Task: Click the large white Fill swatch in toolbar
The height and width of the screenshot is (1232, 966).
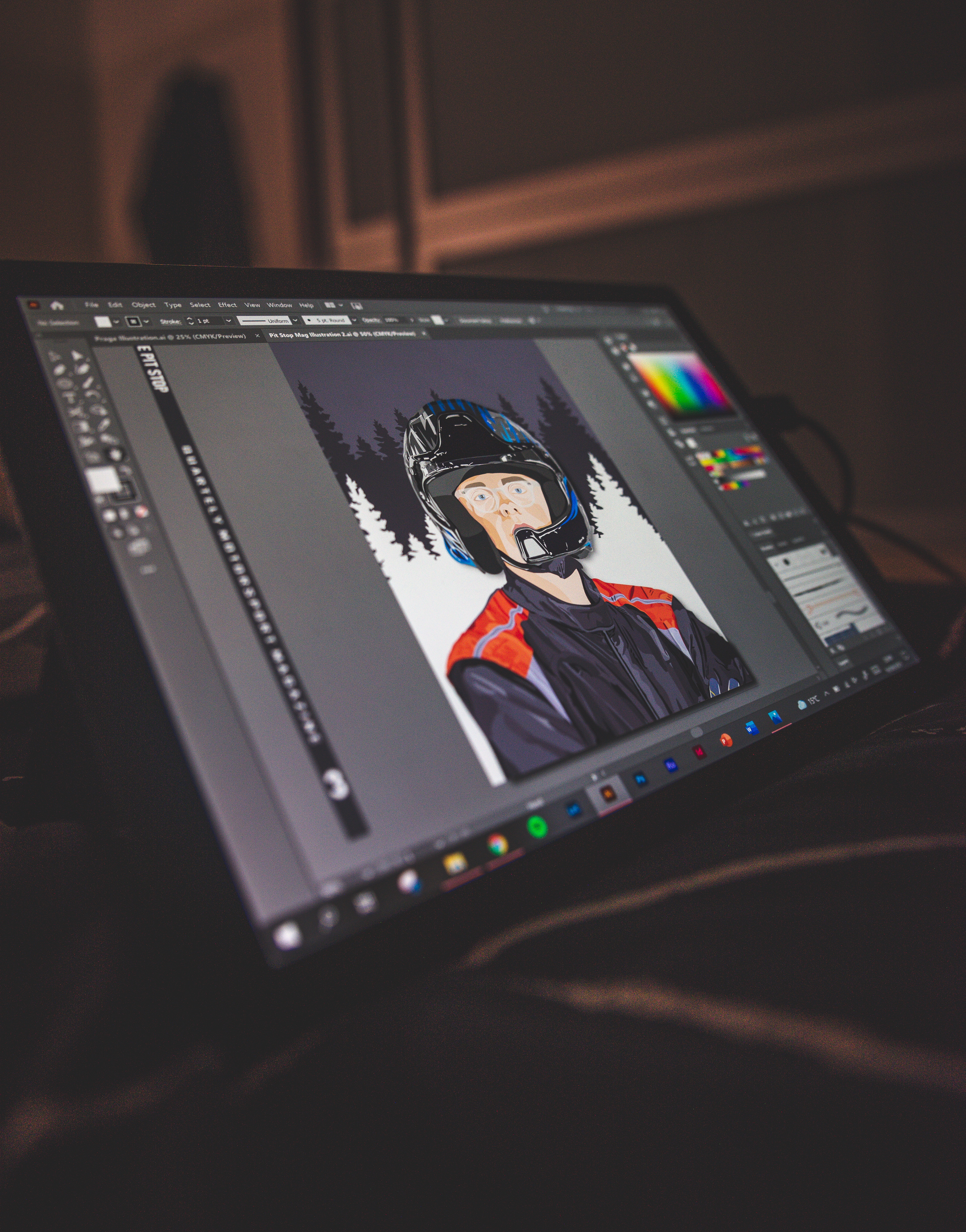Action: point(103,480)
